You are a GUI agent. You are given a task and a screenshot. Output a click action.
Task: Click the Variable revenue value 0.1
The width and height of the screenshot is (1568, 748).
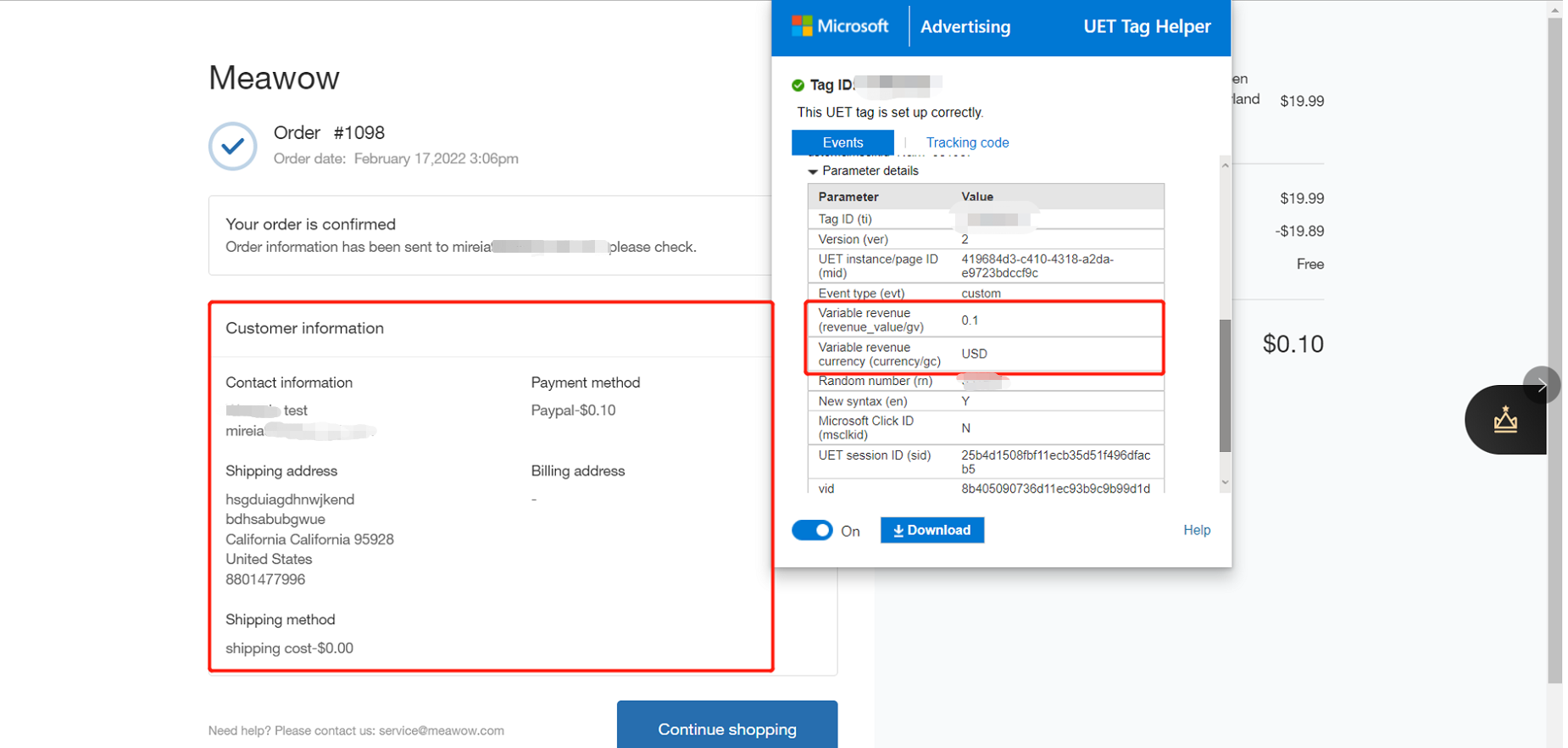click(x=970, y=321)
